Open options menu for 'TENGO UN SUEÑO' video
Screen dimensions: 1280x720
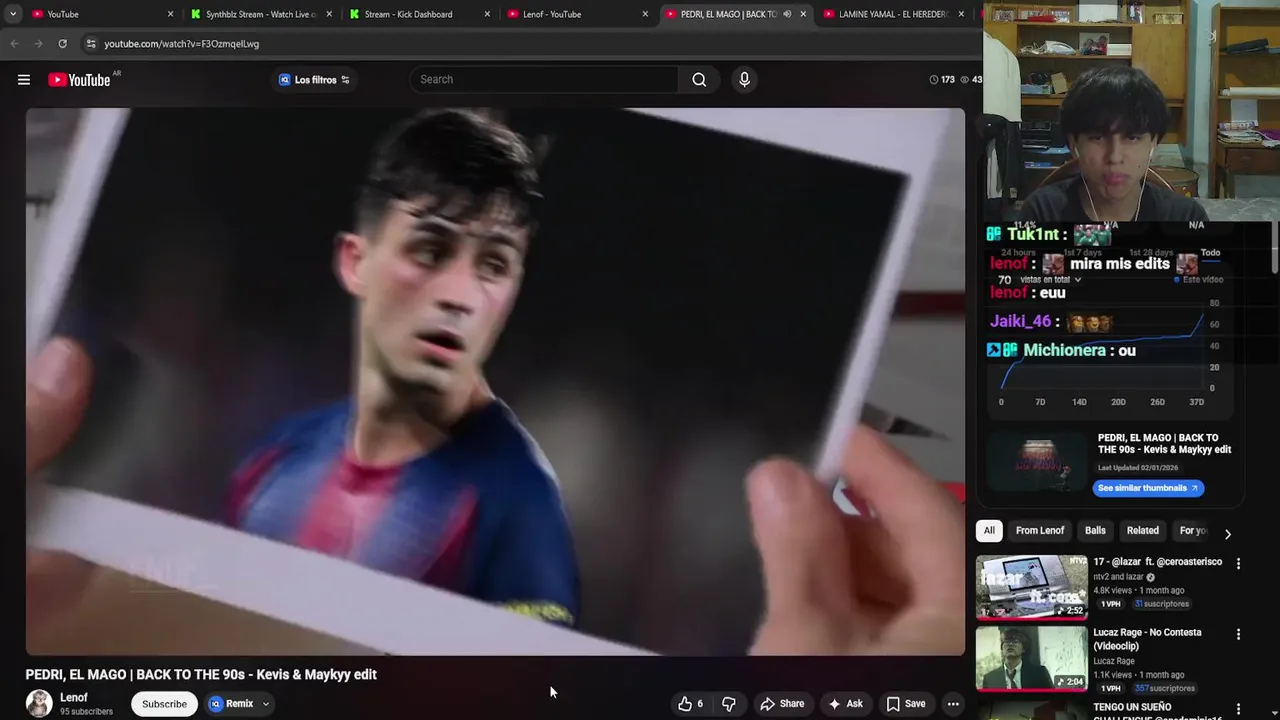[1238, 708]
